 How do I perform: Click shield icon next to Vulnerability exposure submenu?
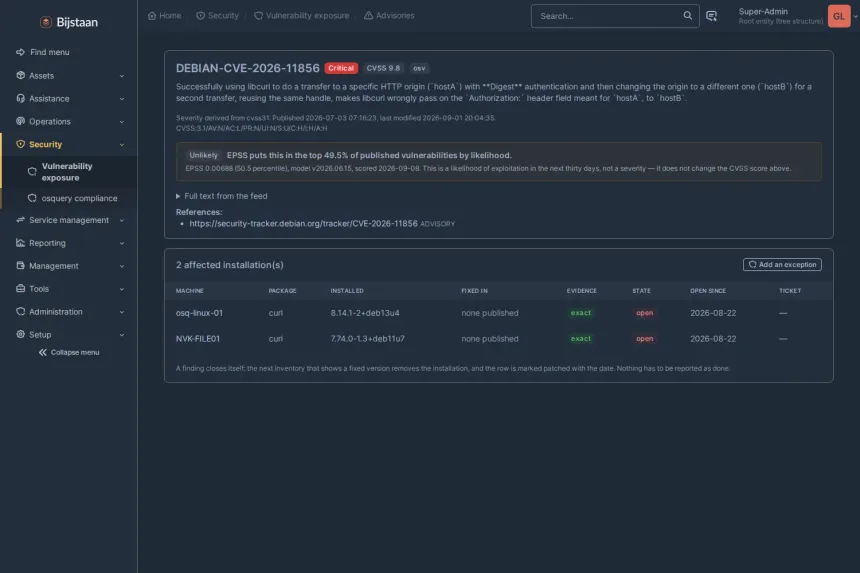(32, 172)
